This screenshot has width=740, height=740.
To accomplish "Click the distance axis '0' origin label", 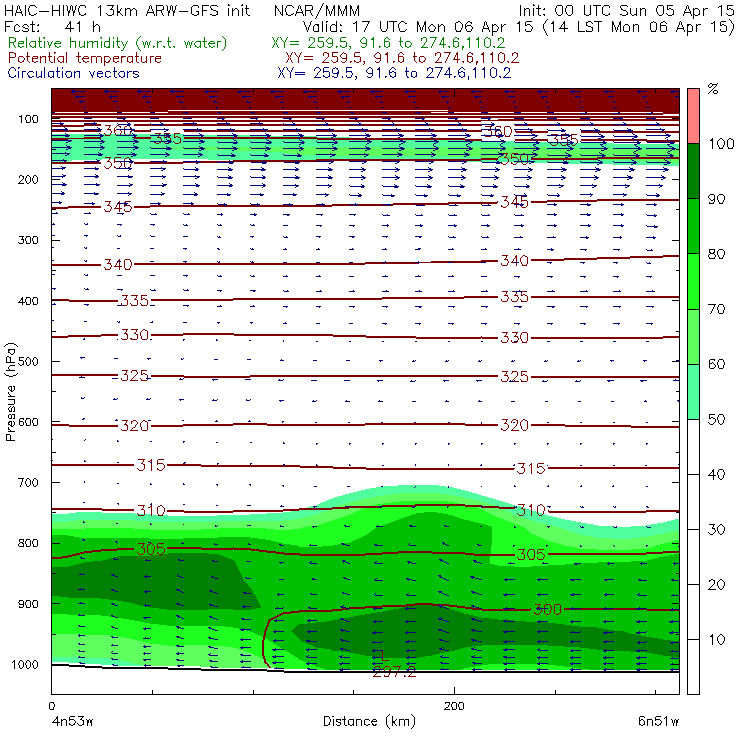I will click(x=51, y=706).
